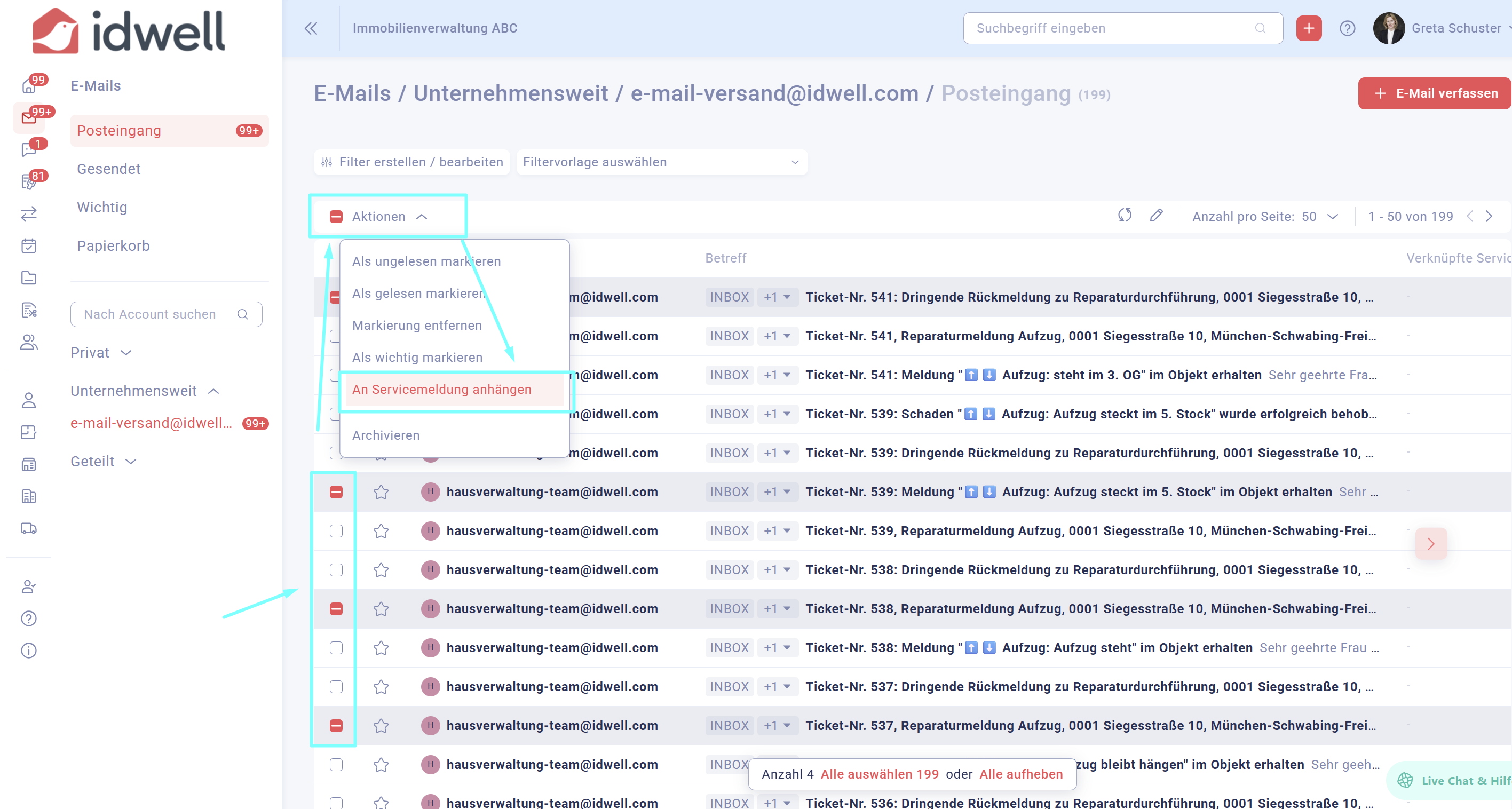Image resolution: width=1512 pixels, height=809 pixels.
Task: Click the refresh icon above email list
Action: [1124, 216]
